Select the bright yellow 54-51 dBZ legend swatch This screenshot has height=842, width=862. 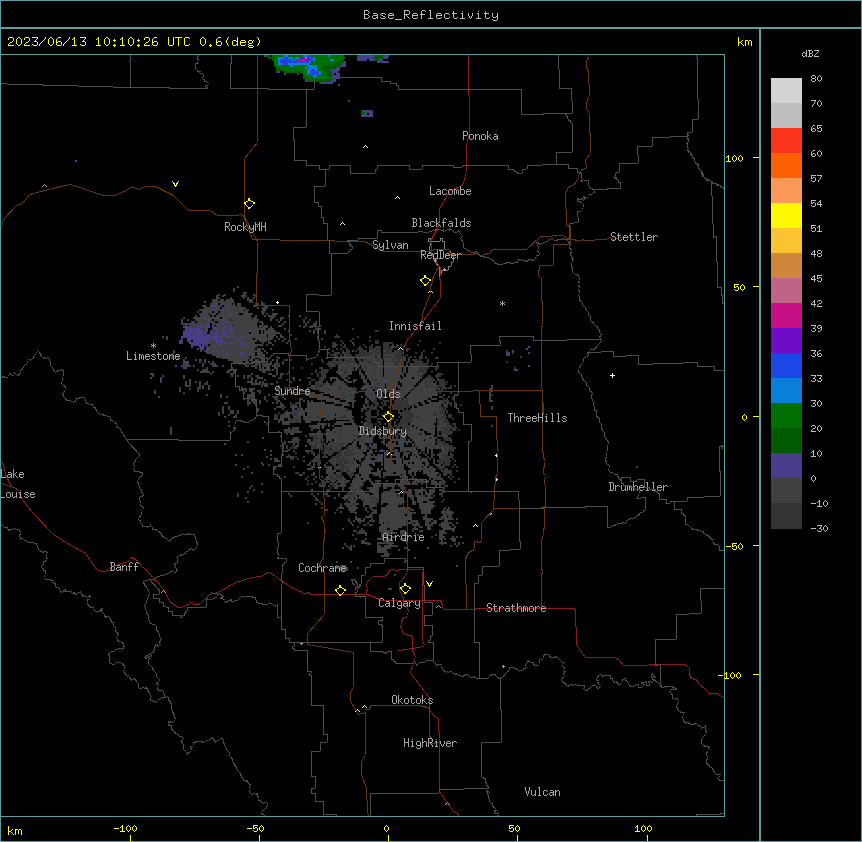coord(786,215)
